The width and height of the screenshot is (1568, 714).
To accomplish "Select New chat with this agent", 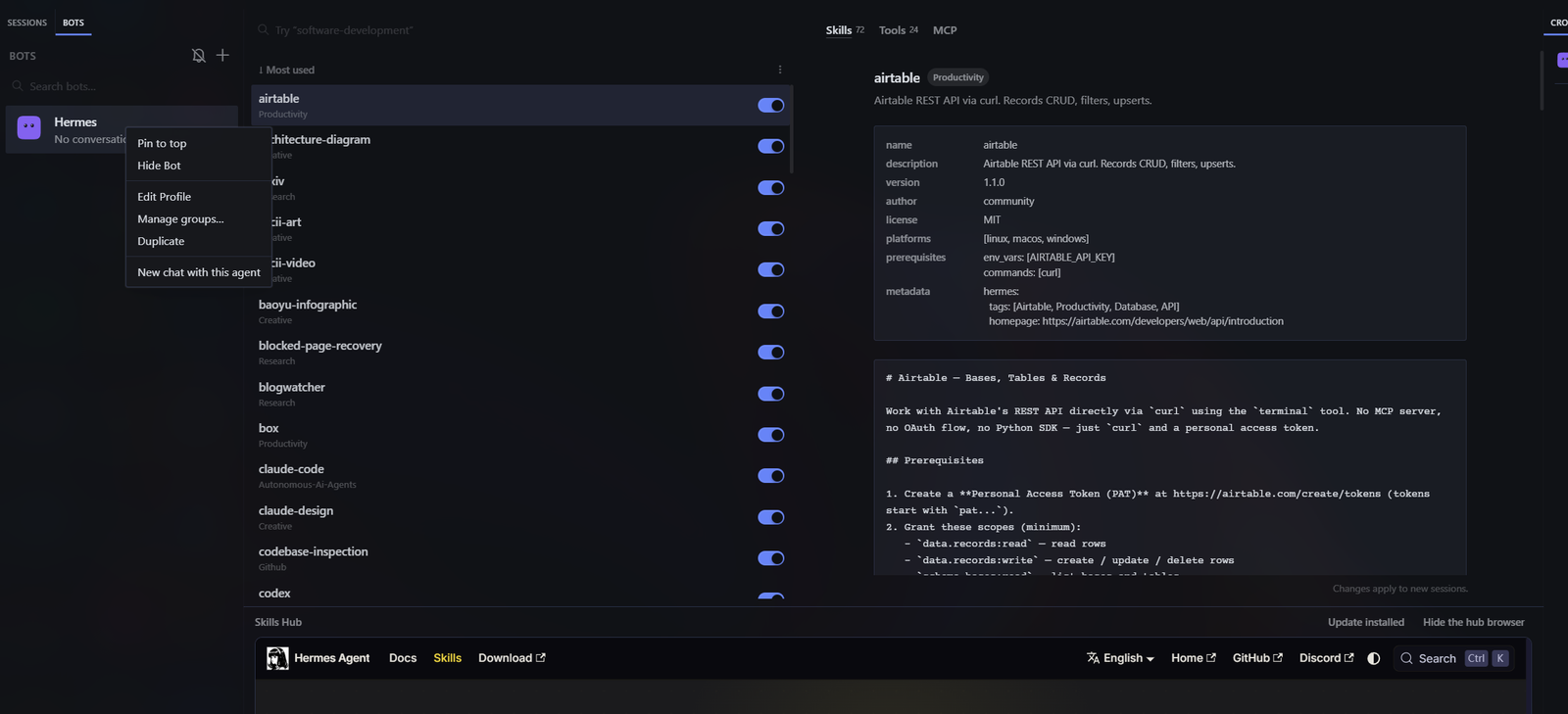I will (199, 272).
